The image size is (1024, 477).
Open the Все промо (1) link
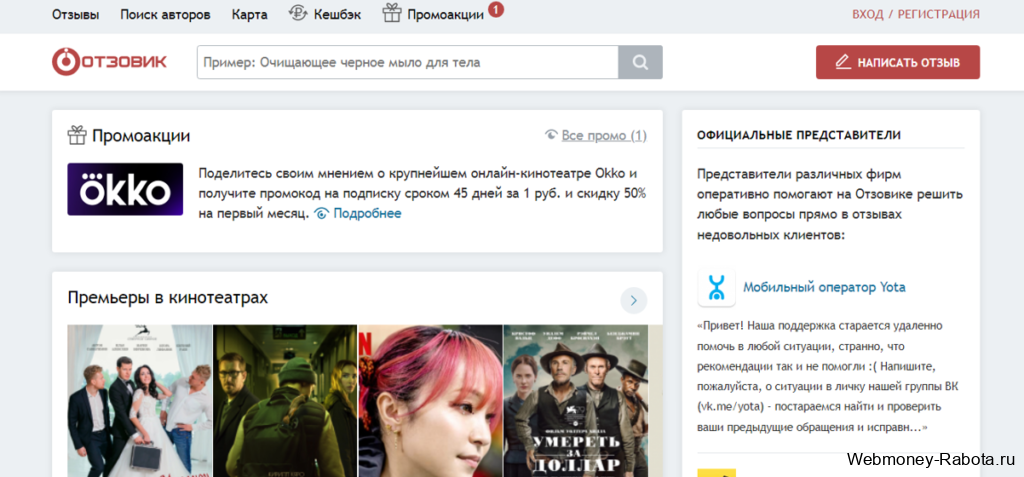pyautogui.click(x=603, y=135)
